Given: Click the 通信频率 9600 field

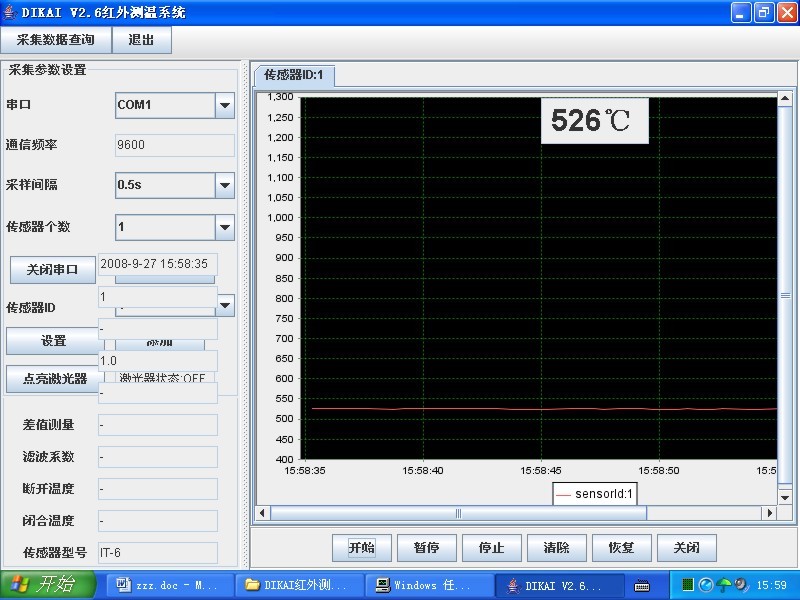Looking at the screenshot, I should point(175,145).
